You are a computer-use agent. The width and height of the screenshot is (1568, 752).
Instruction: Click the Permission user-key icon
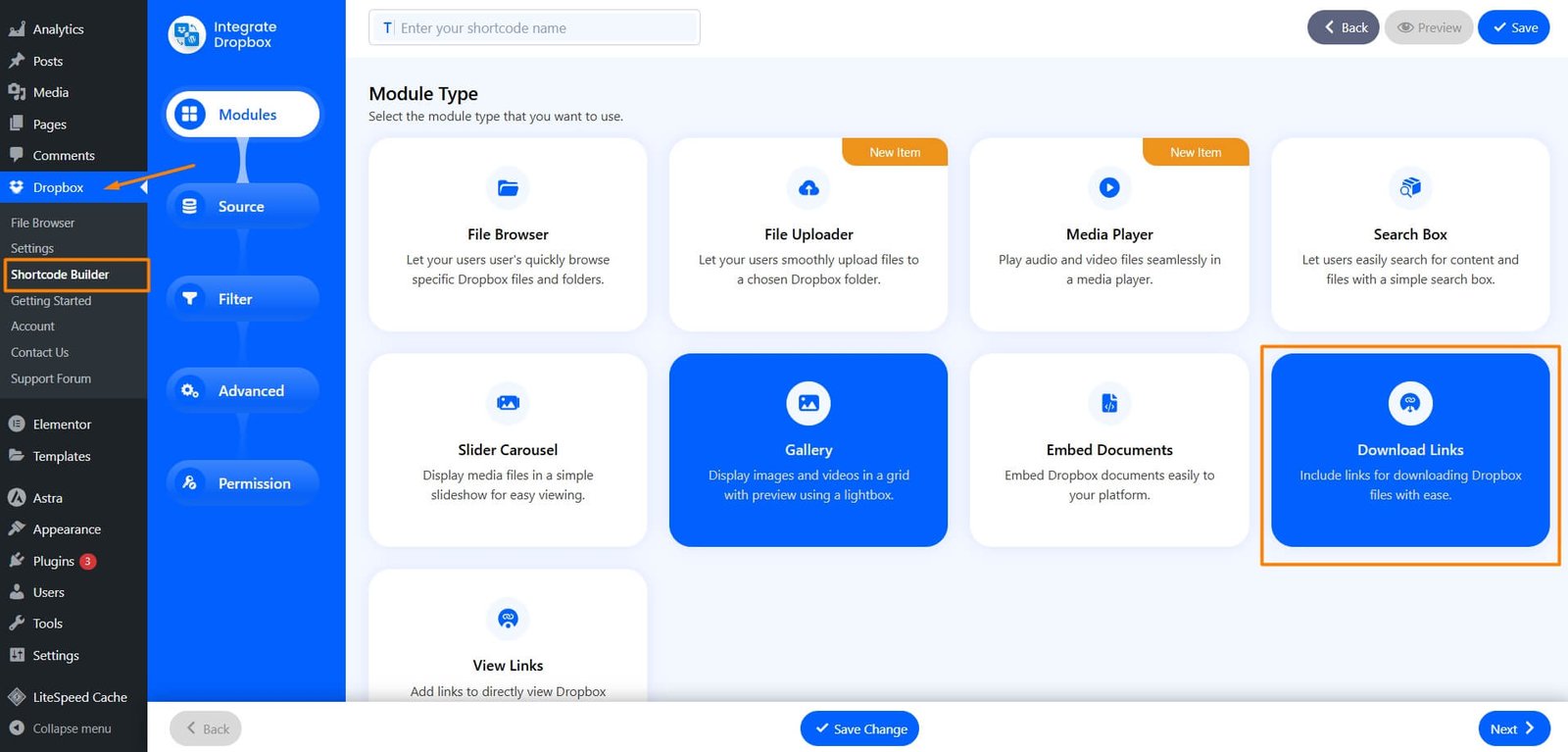(x=189, y=482)
